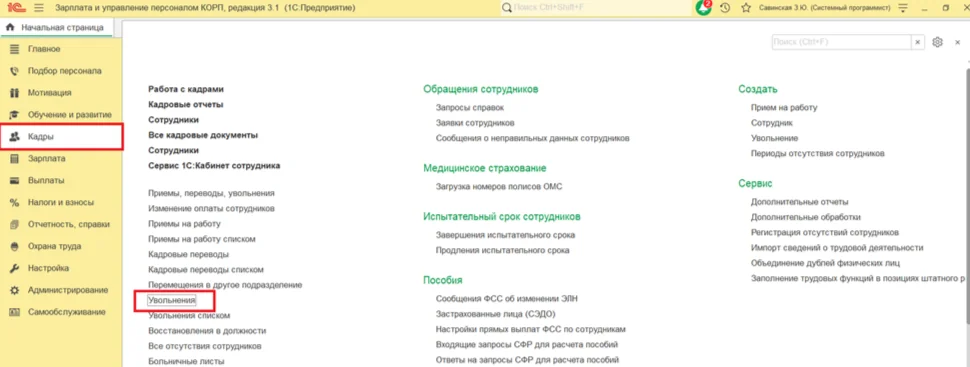Open Восстановления в должности

click(207, 331)
